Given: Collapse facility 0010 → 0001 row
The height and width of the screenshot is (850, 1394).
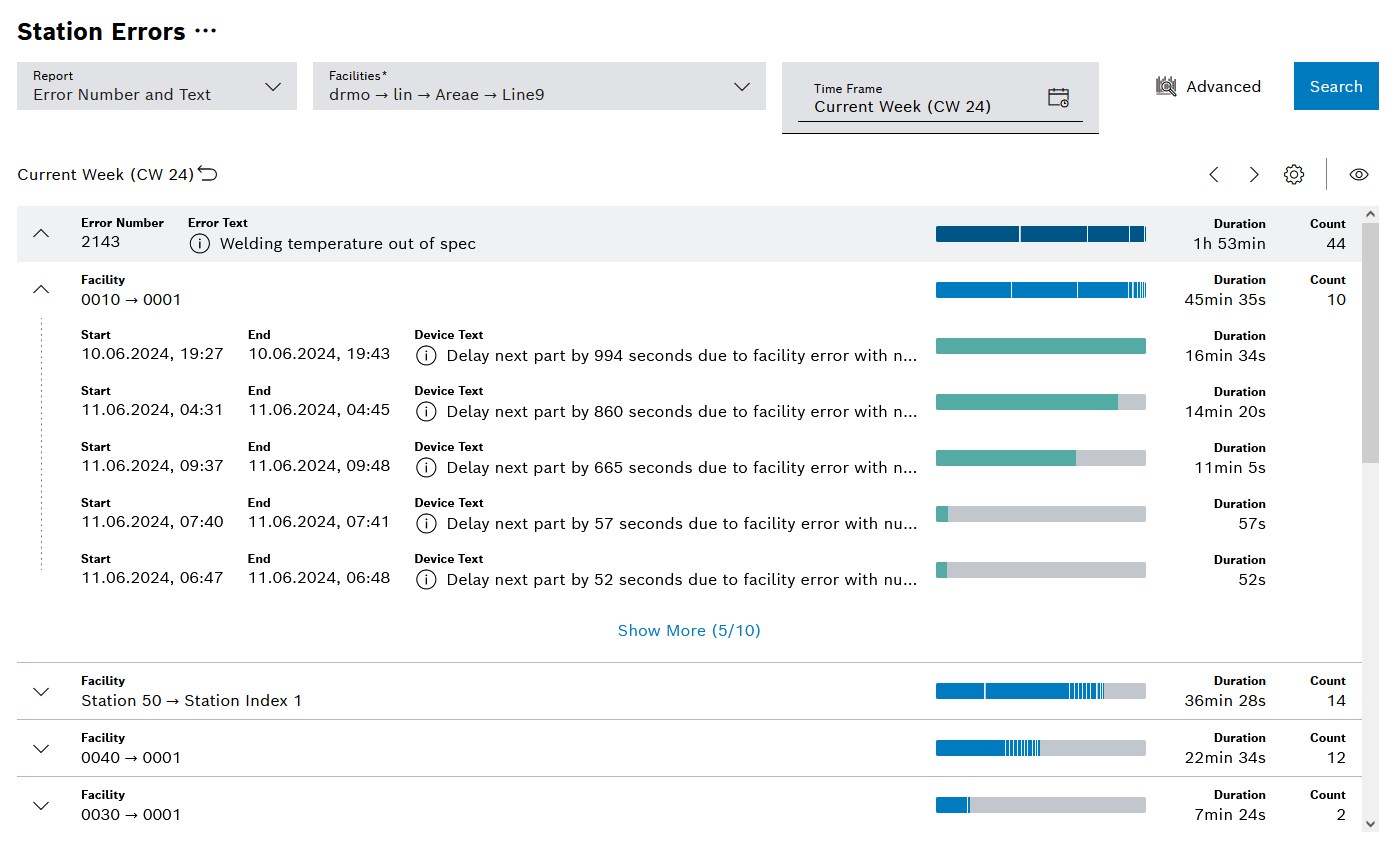Looking at the screenshot, I should [41, 290].
